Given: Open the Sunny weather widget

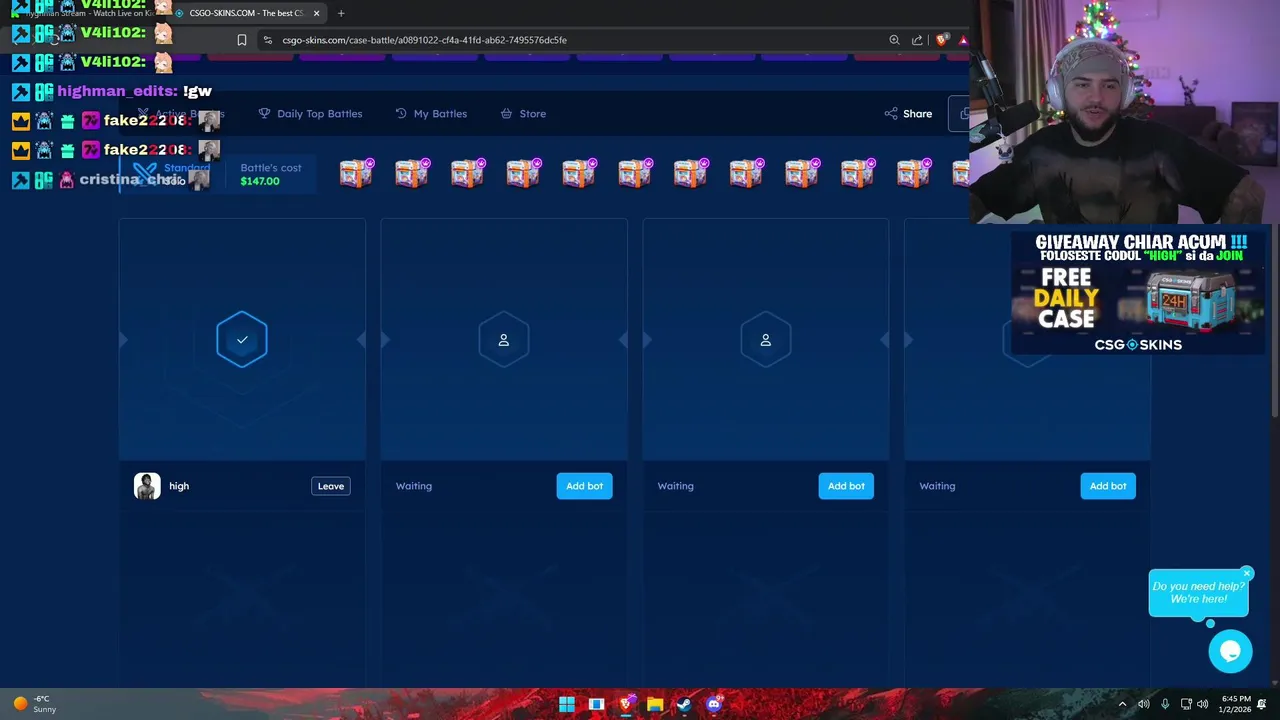Looking at the screenshot, I should tap(33, 704).
